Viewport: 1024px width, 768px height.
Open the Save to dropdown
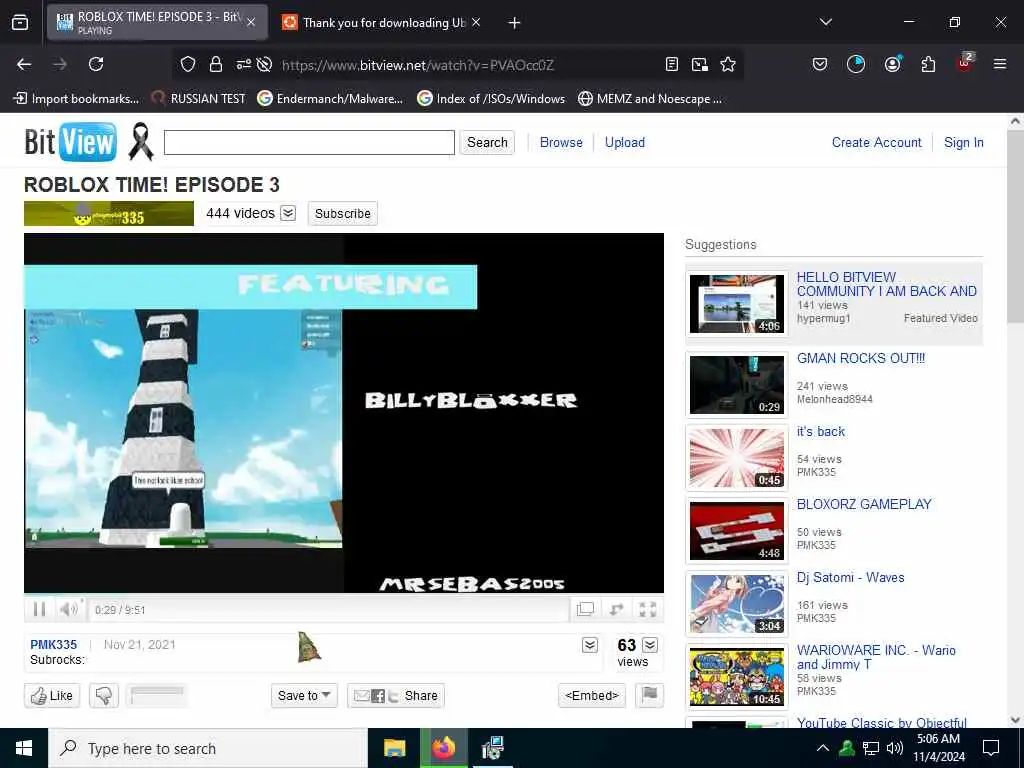click(304, 696)
